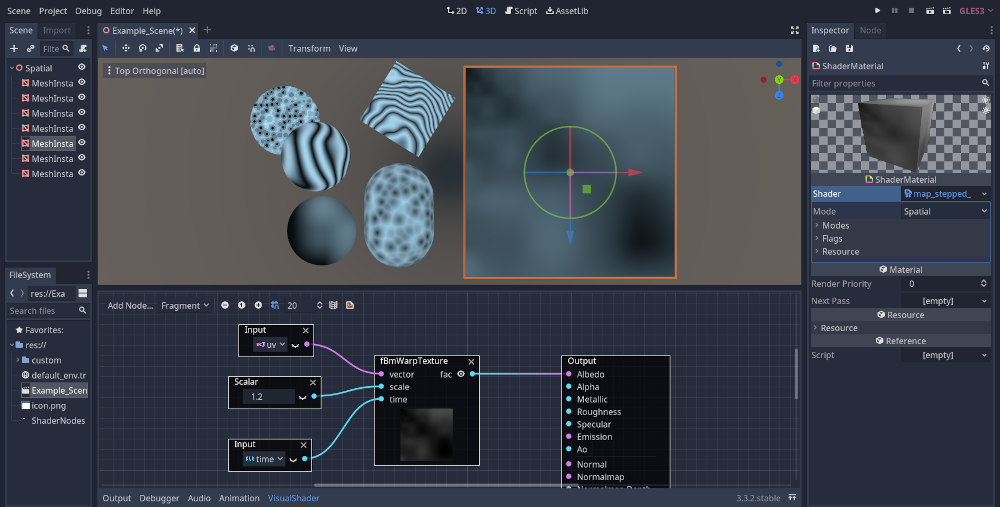The height and width of the screenshot is (507, 1000).
Task: Switch to the Import tab
Action: (57, 30)
